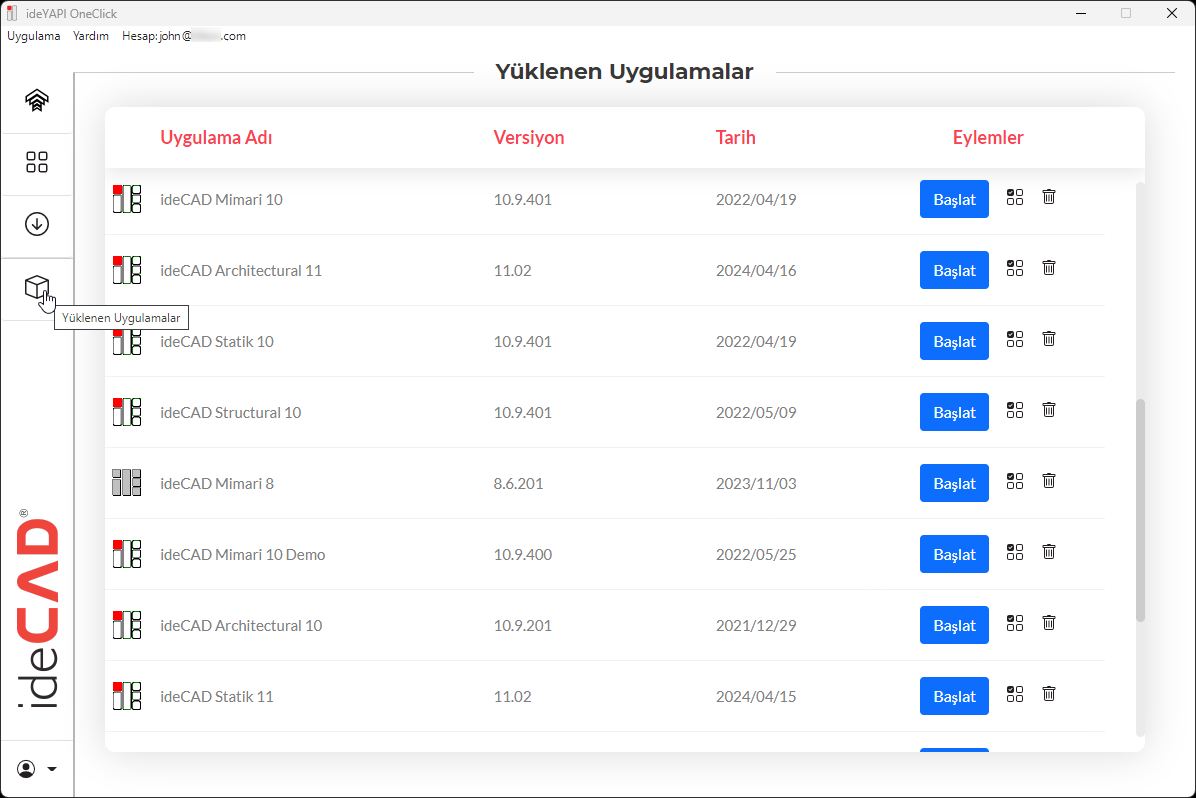Image resolution: width=1196 pixels, height=798 pixels.
Task: Start ideCAD Statik 10 with Başlat
Action: 954,341
